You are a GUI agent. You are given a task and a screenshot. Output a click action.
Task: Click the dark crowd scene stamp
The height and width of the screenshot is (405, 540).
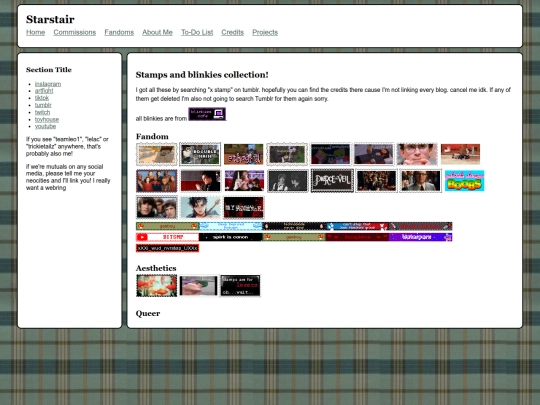376,181
